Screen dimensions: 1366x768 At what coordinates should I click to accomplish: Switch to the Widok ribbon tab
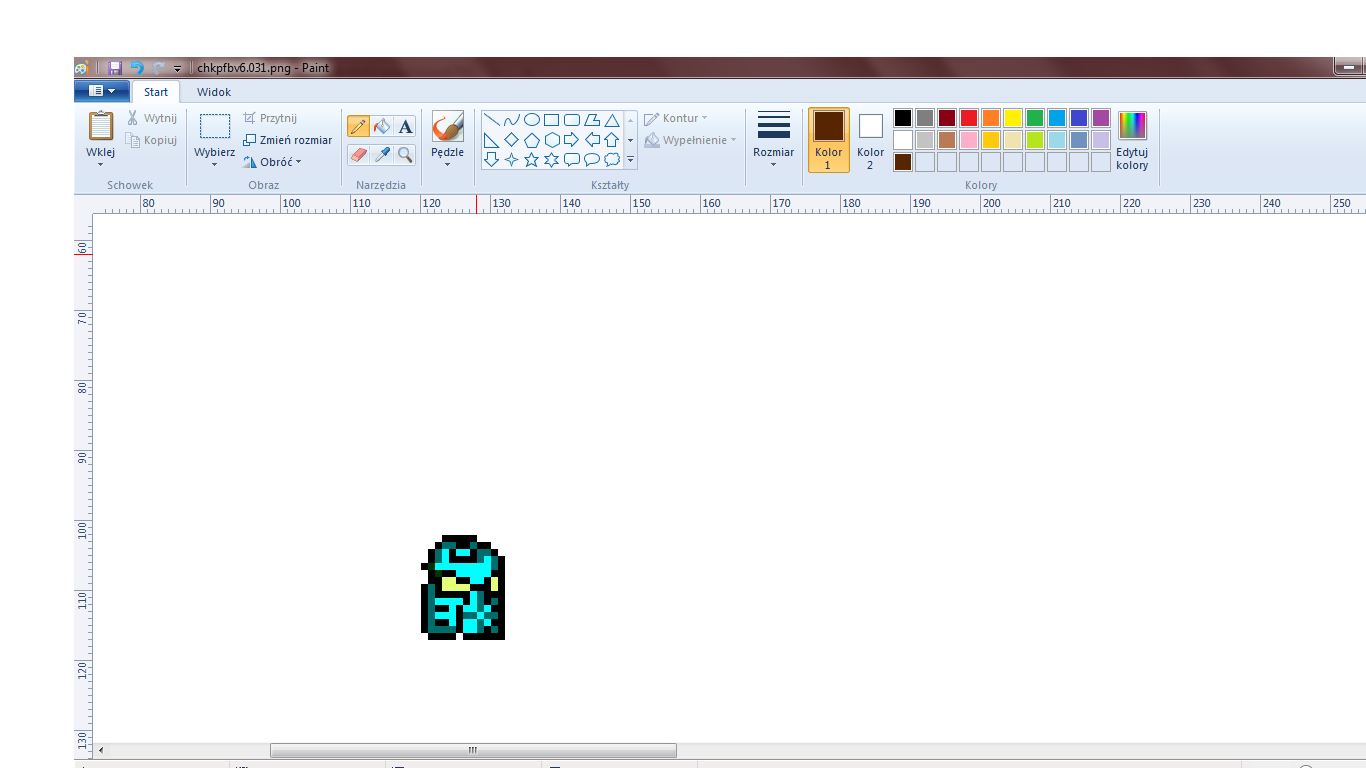pyautogui.click(x=214, y=92)
